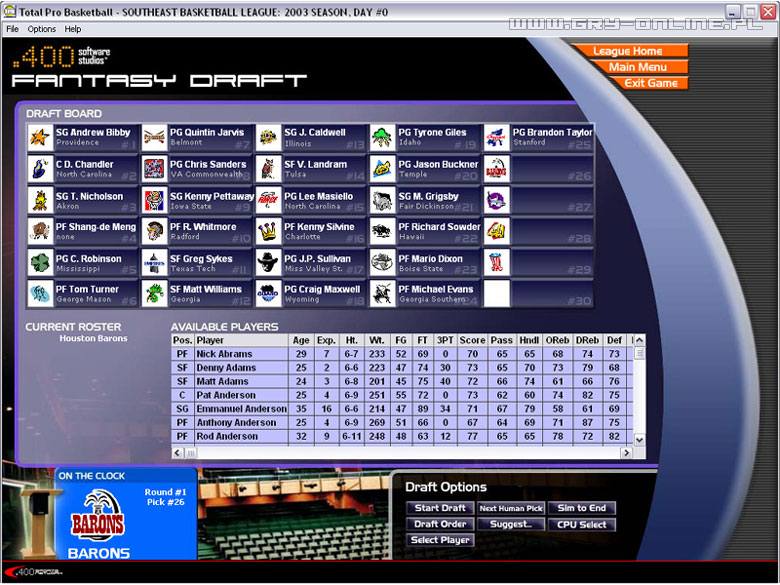This screenshot has height=585, width=780.
Task: Click scroll left arrow of player table
Action: pyautogui.click(x=178, y=453)
